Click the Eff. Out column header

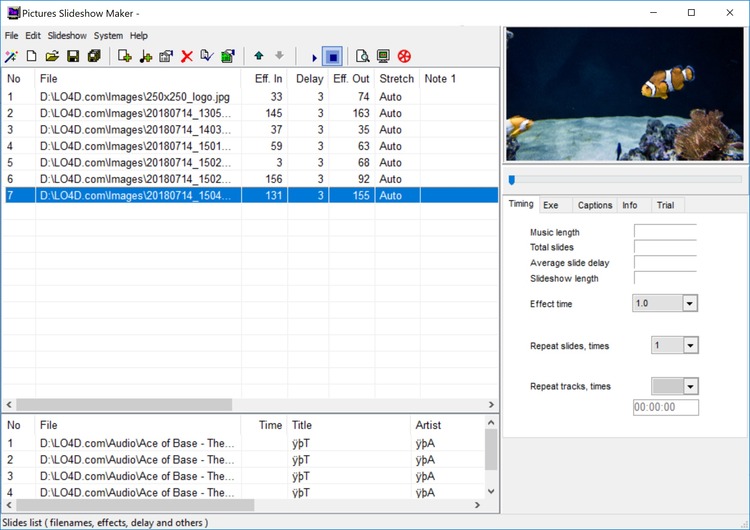pyautogui.click(x=352, y=78)
